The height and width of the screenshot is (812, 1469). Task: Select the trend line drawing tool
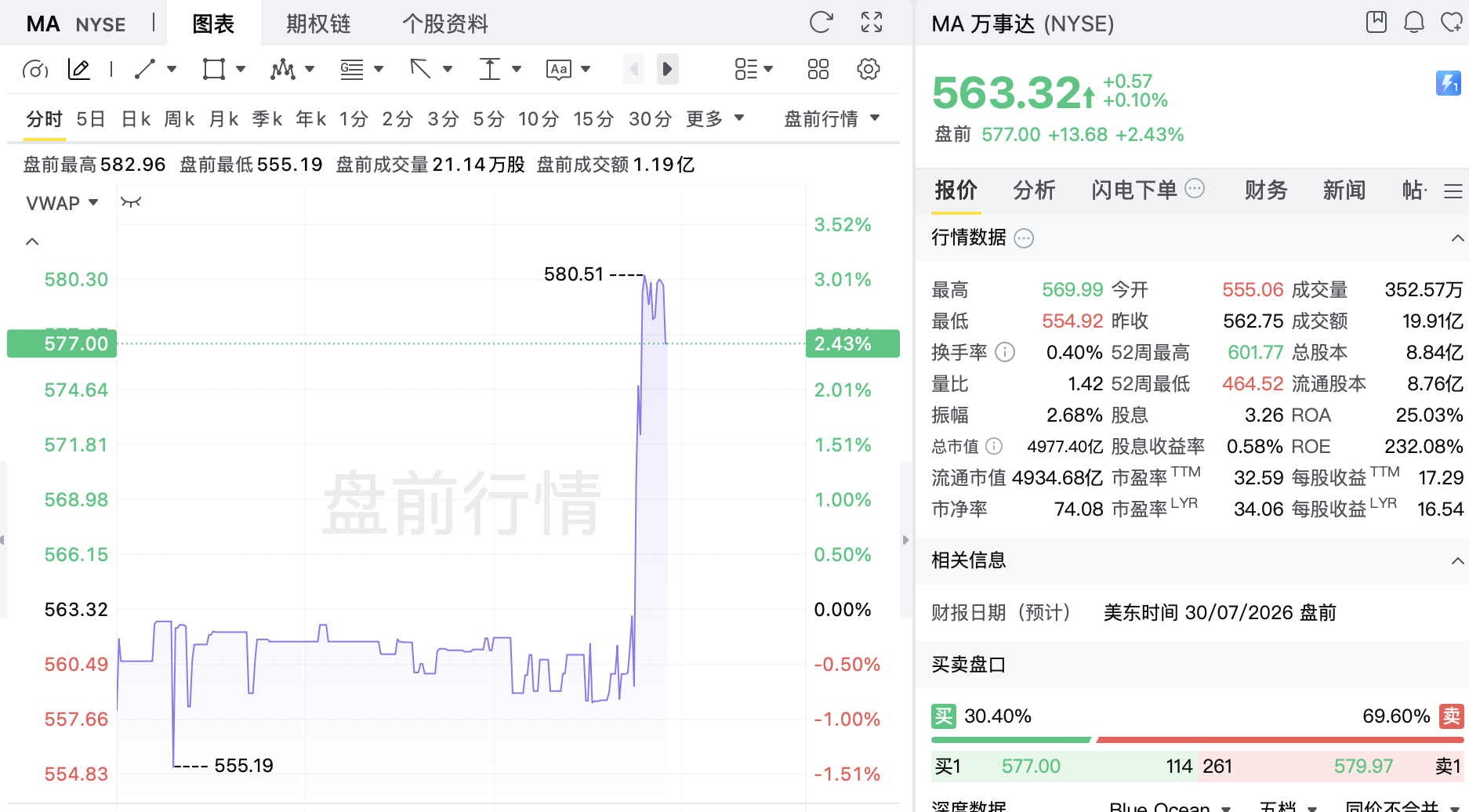click(x=144, y=69)
